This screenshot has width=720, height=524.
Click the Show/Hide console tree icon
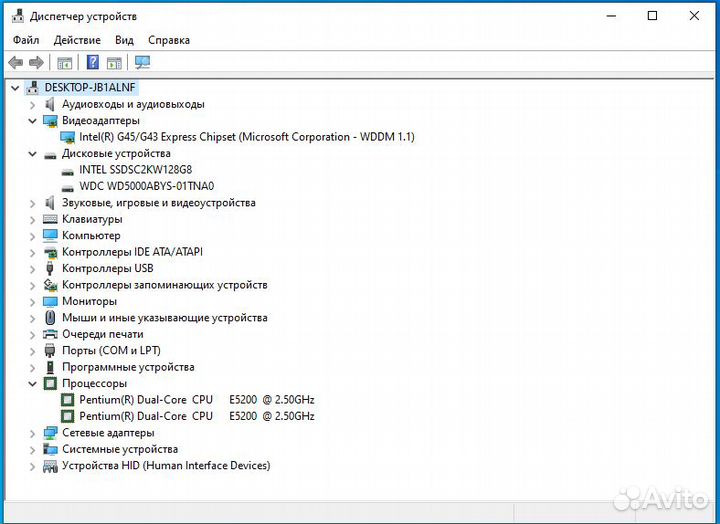pos(65,63)
